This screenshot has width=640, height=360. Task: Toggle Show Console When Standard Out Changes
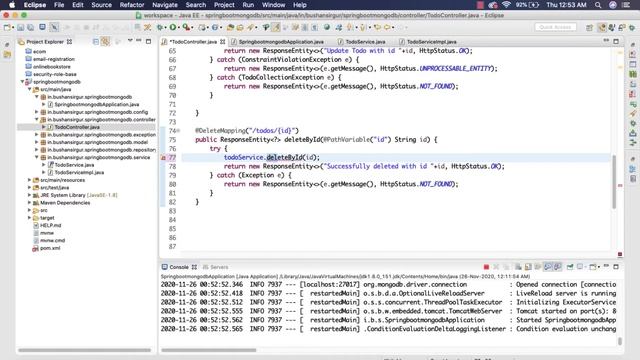coord(548,267)
